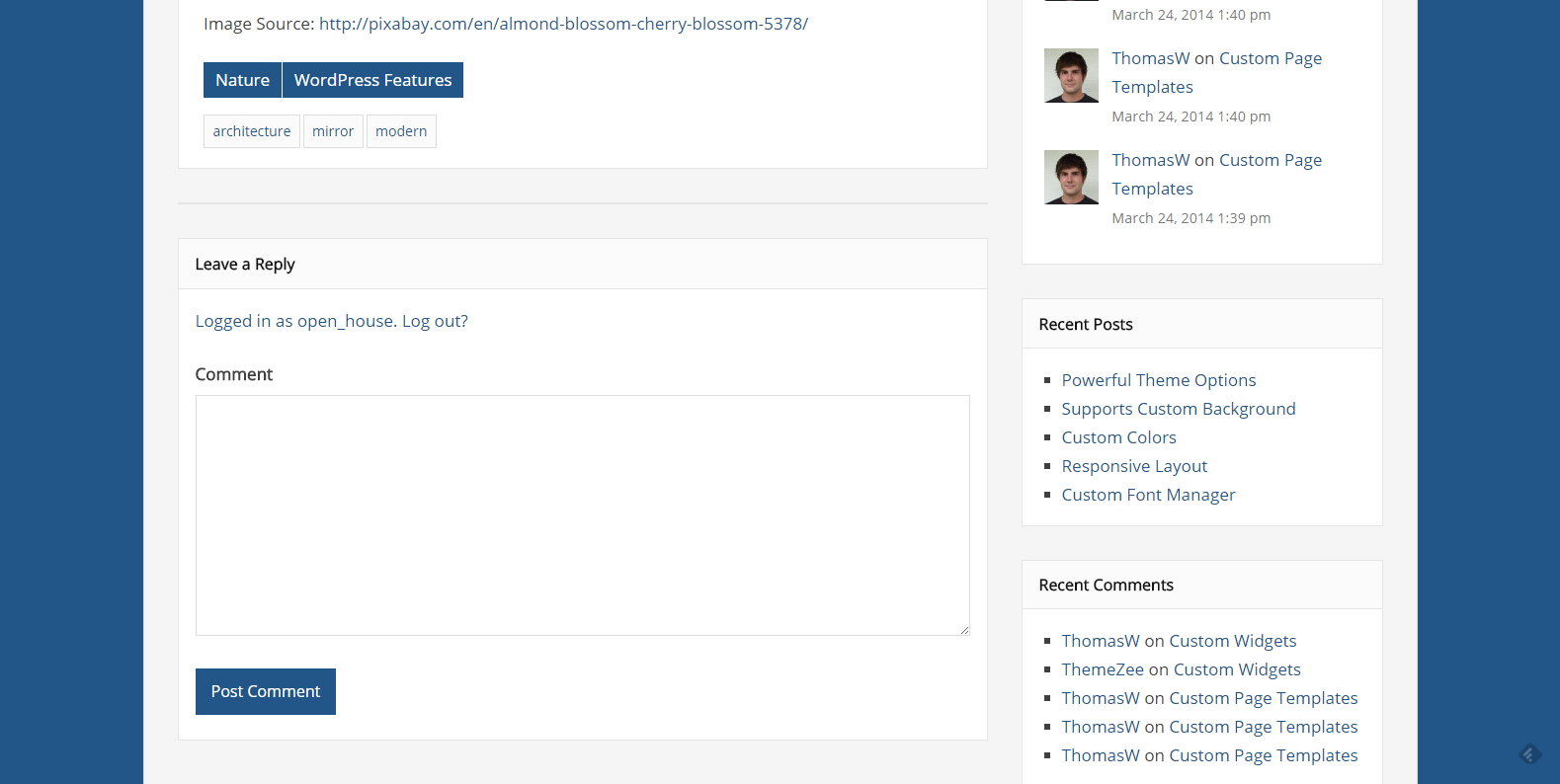The width and height of the screenshot is (1560, 784).
Task: View the Custom Font Manager post
Action: [1148, 495]
